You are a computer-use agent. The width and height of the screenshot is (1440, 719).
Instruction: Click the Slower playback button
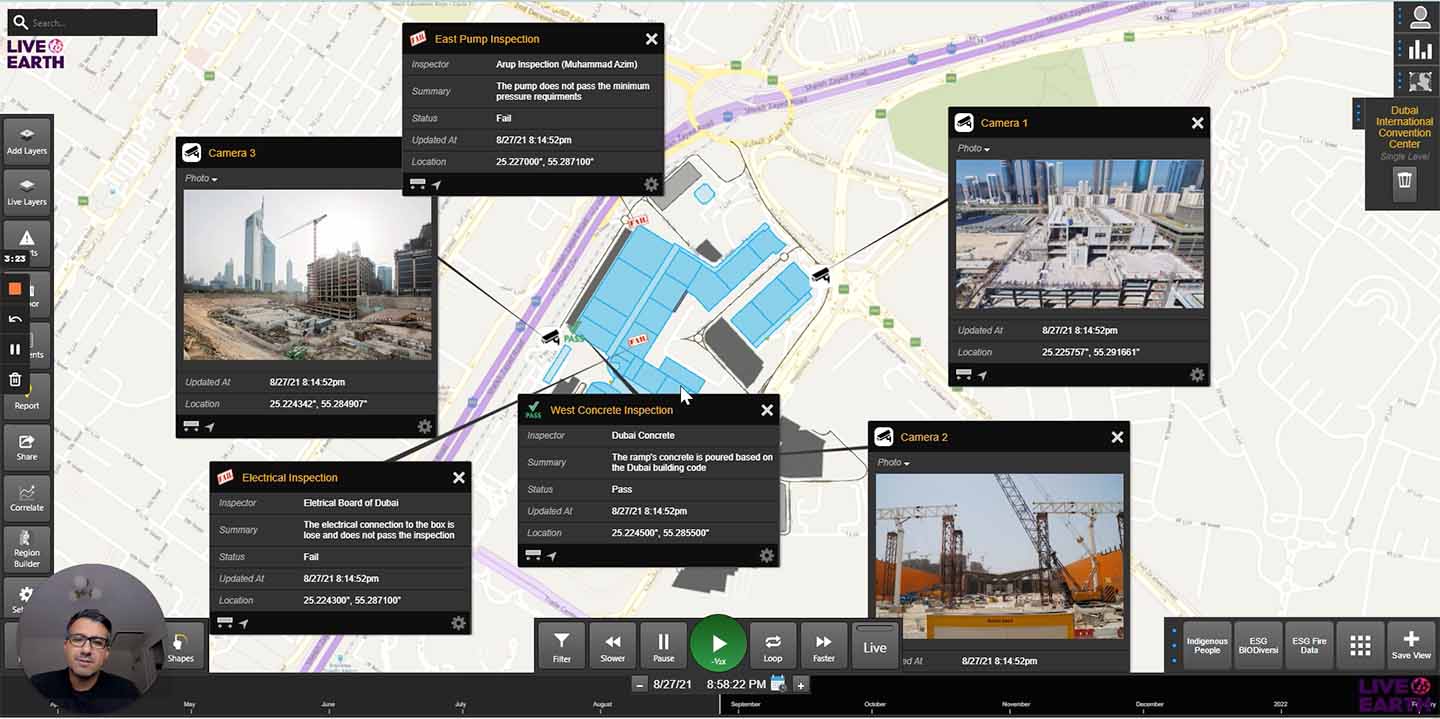coord(612,646)
